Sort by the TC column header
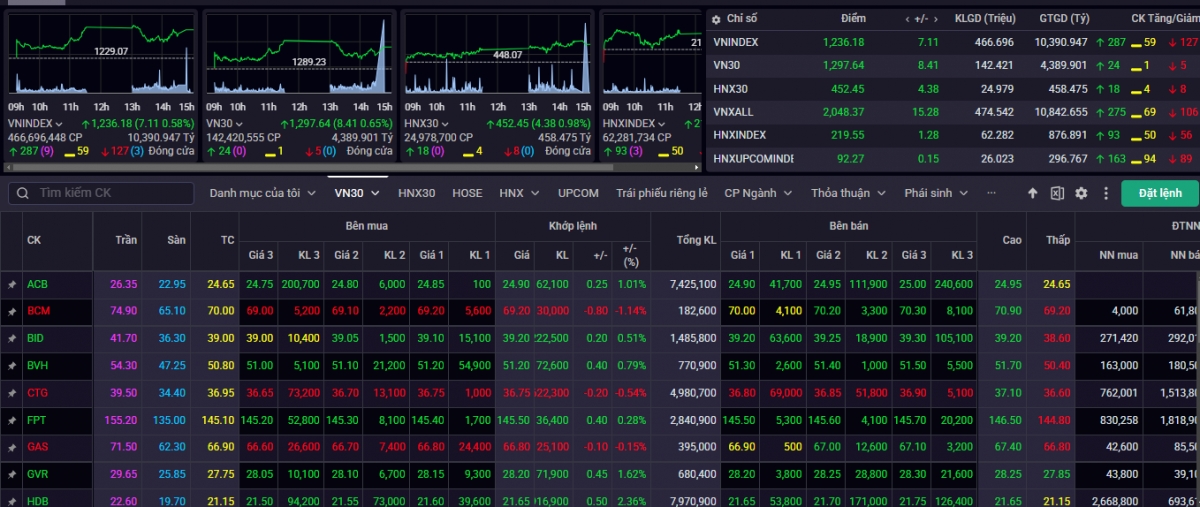The image size is (1200, 507). (227, 240)
